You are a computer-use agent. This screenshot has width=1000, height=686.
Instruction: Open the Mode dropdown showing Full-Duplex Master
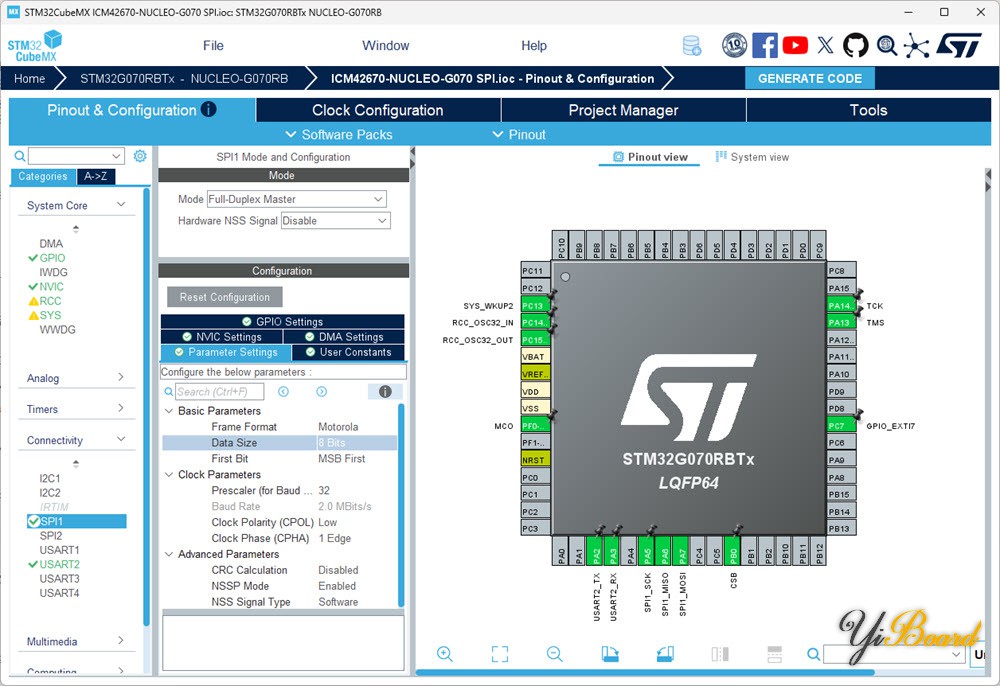[297, 199]
